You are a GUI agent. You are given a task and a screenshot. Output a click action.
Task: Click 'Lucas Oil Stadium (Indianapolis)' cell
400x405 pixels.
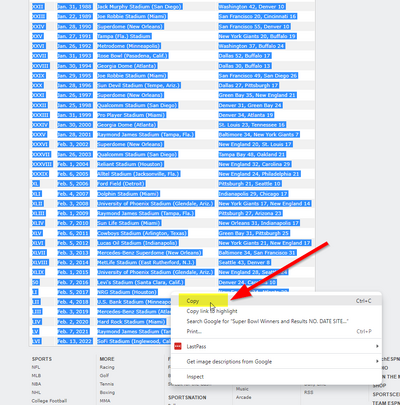pos(138,243)
